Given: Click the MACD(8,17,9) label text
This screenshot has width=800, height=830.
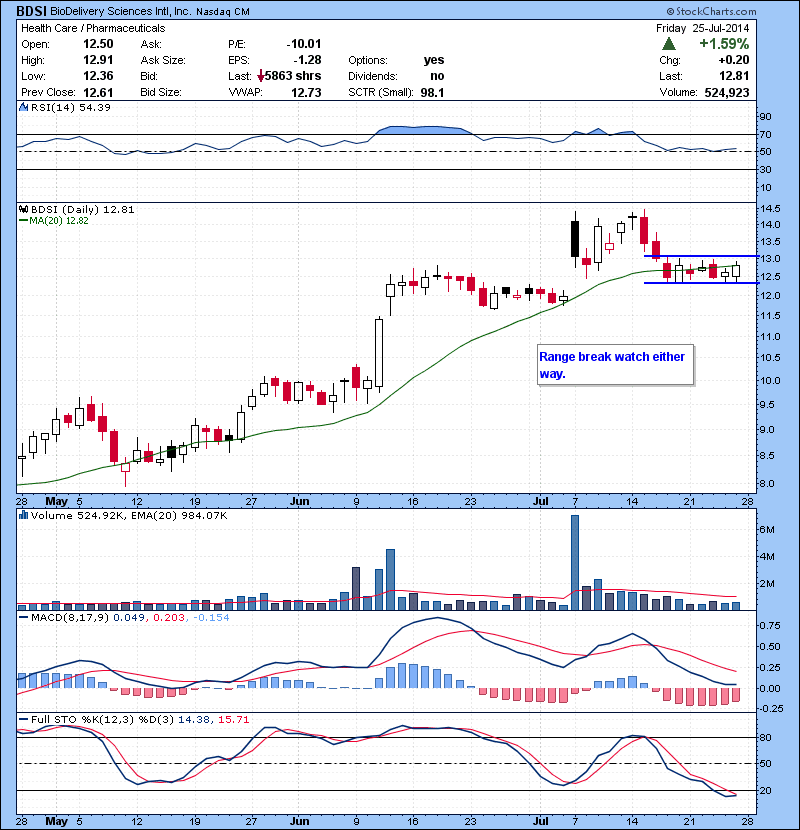Looking at the screenshot, I should coord(70,617).
